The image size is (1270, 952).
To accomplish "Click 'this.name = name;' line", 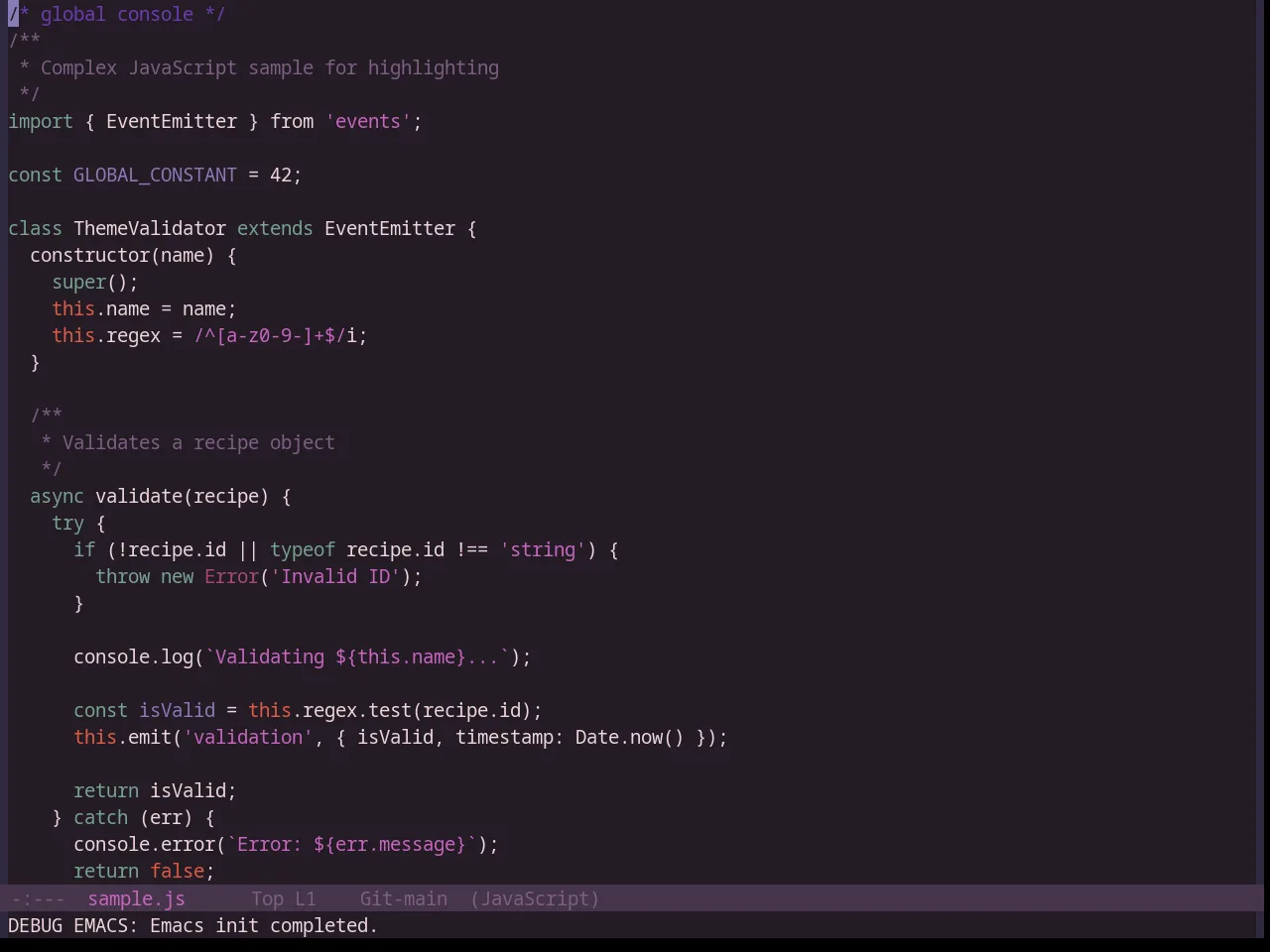I will [x=144, y=308].
